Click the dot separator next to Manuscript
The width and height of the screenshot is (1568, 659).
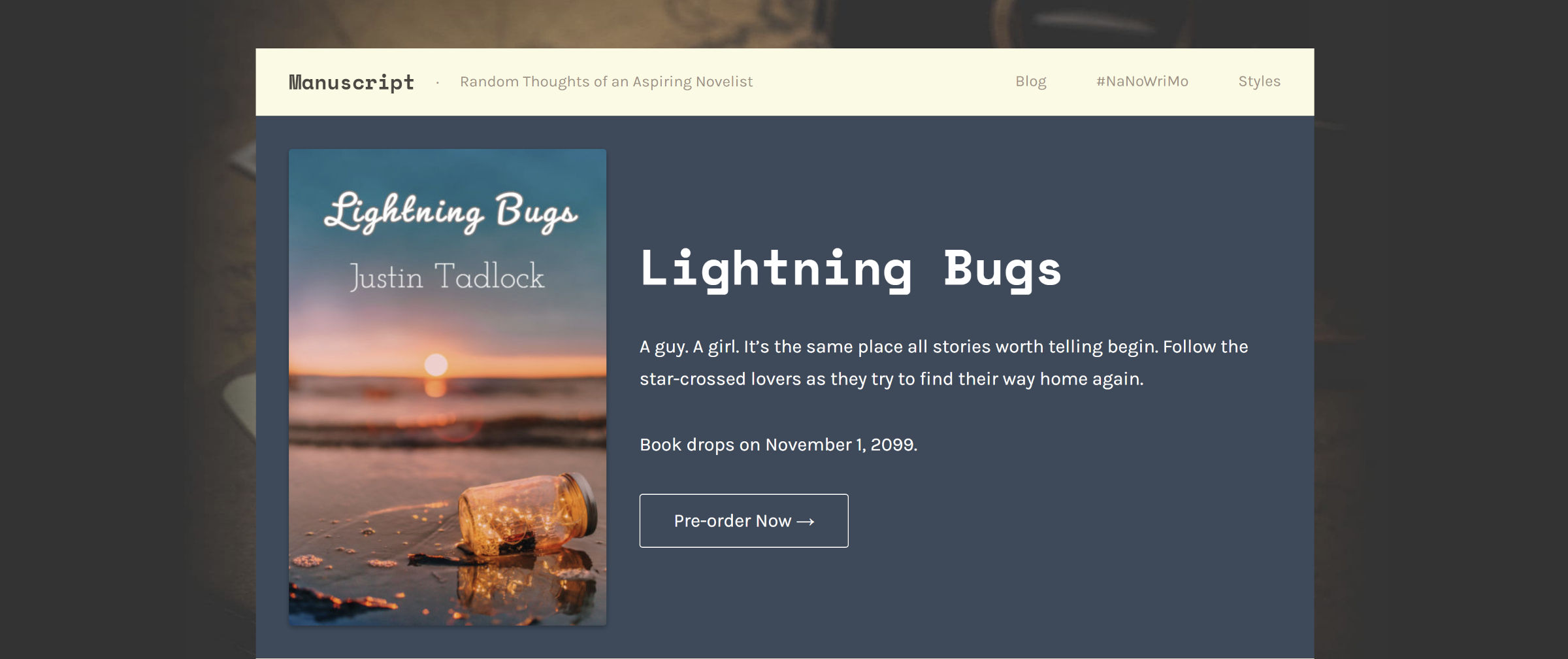click(437, 82)
